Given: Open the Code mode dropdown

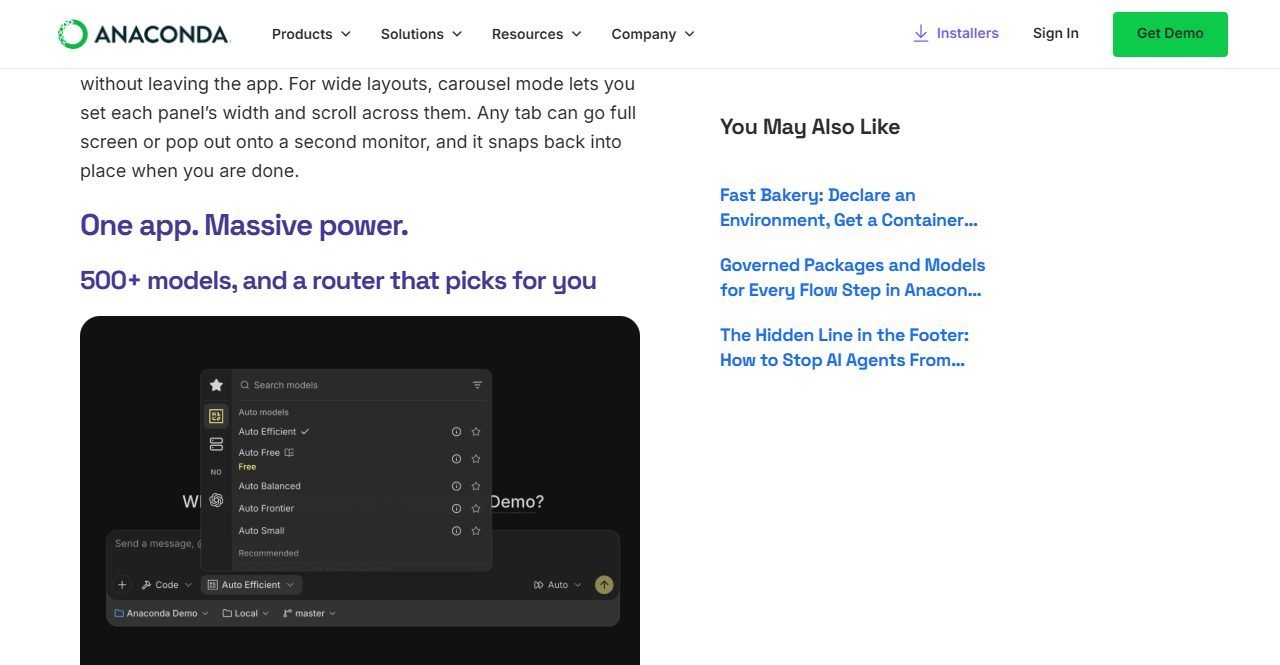Looking at the screenshot, I should pyautogui.click(x=166, y=585).
